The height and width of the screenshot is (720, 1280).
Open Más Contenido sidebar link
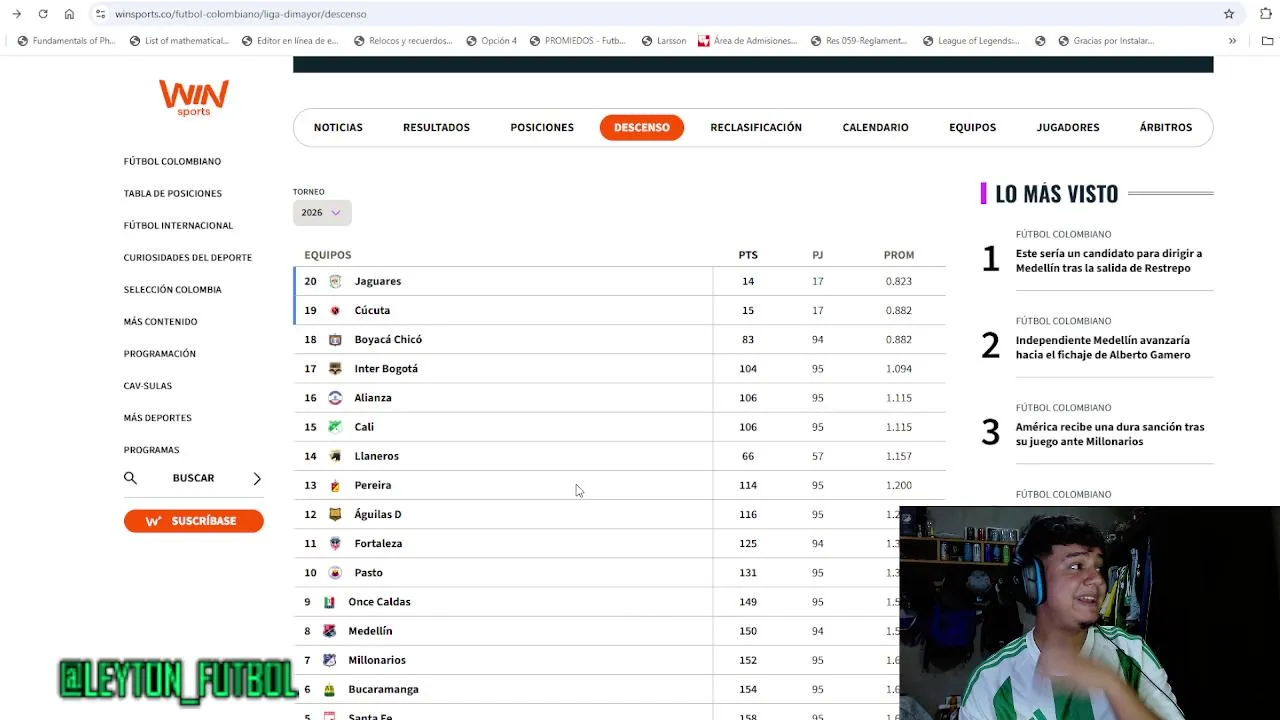(160, 321)
